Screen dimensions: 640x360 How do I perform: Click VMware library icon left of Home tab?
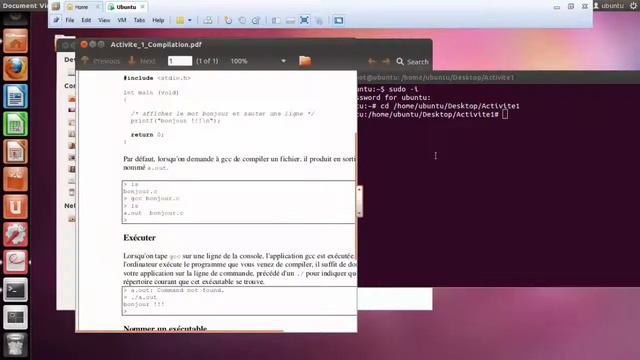56,7
